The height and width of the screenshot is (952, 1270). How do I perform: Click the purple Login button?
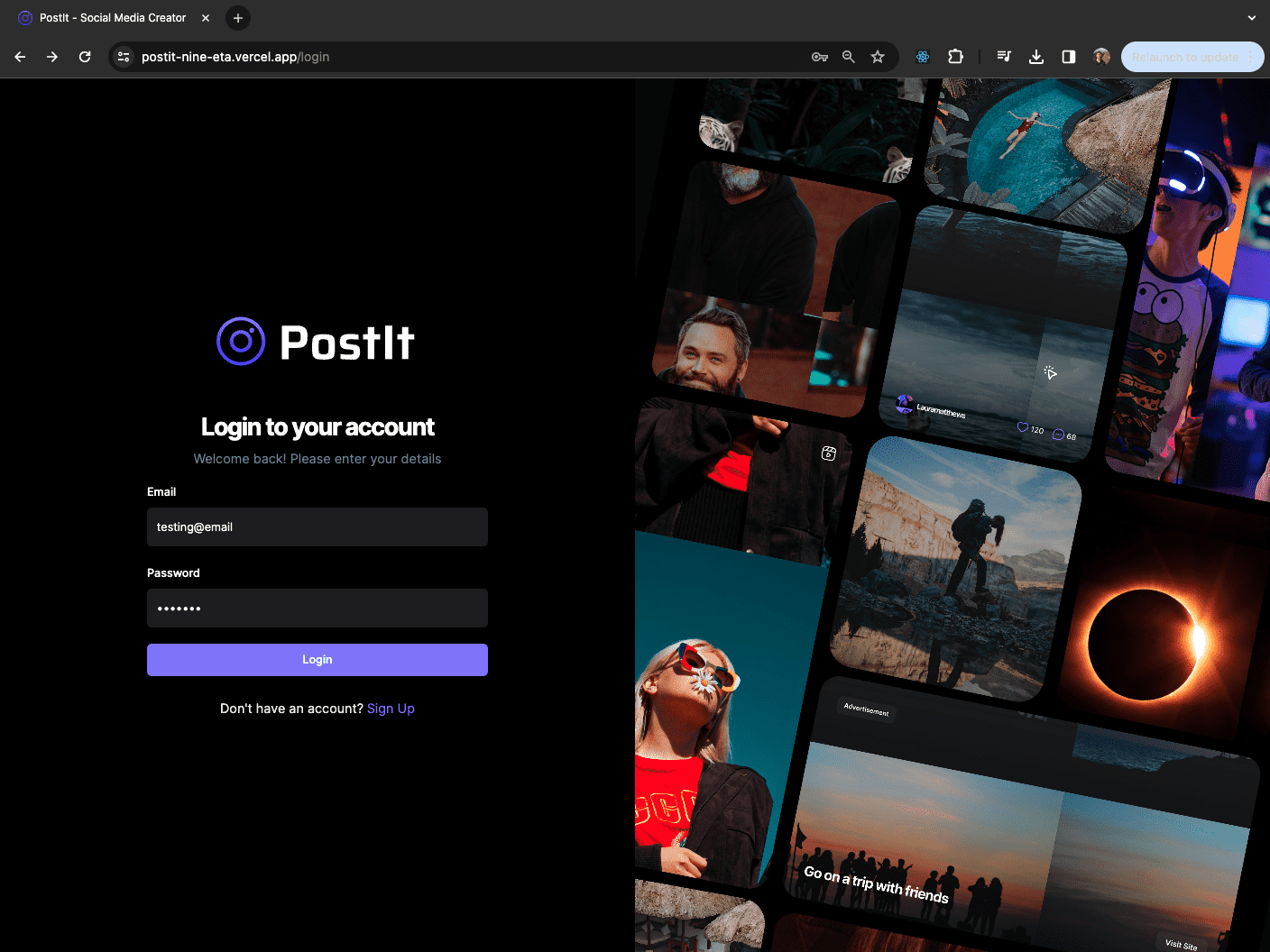point(317,660)
